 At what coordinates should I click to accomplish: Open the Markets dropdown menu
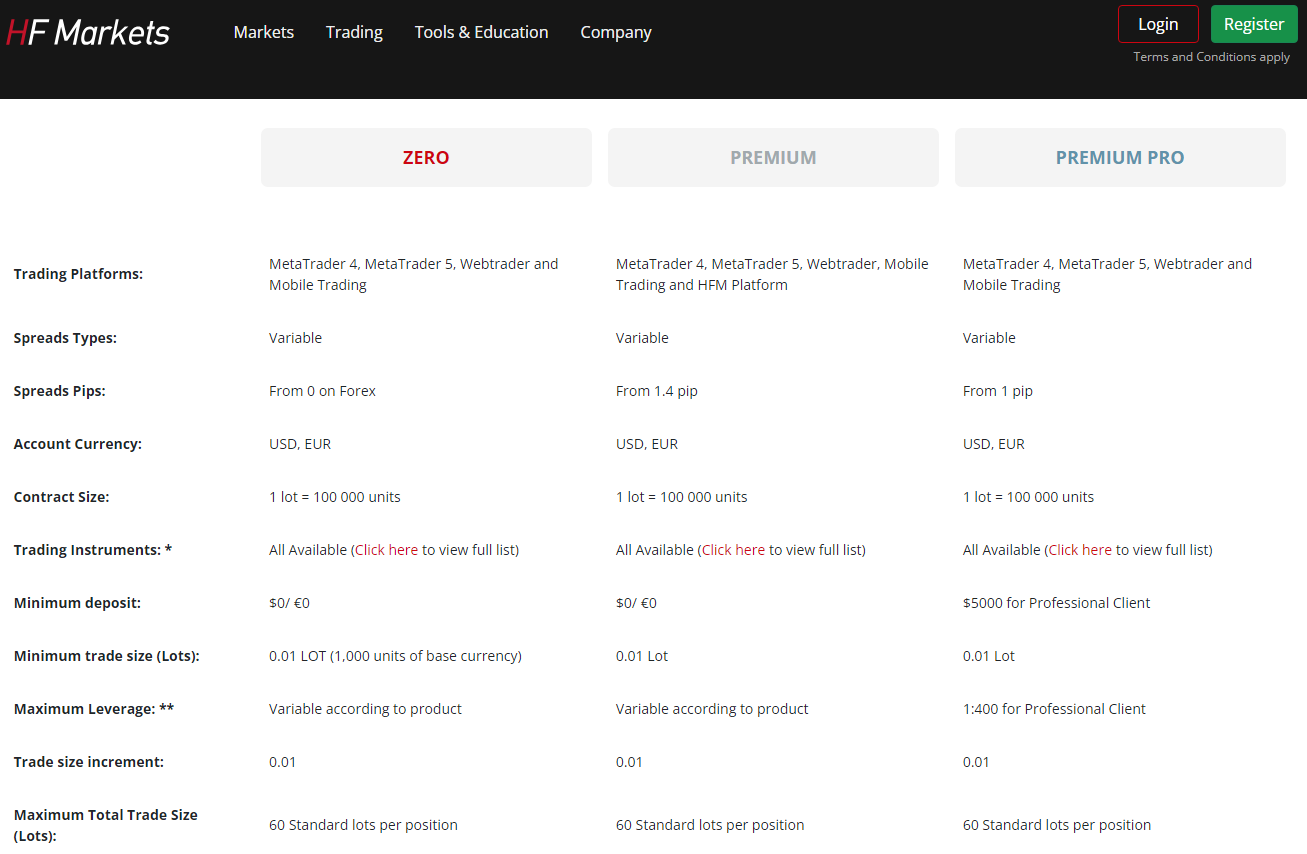coord(263,32)
